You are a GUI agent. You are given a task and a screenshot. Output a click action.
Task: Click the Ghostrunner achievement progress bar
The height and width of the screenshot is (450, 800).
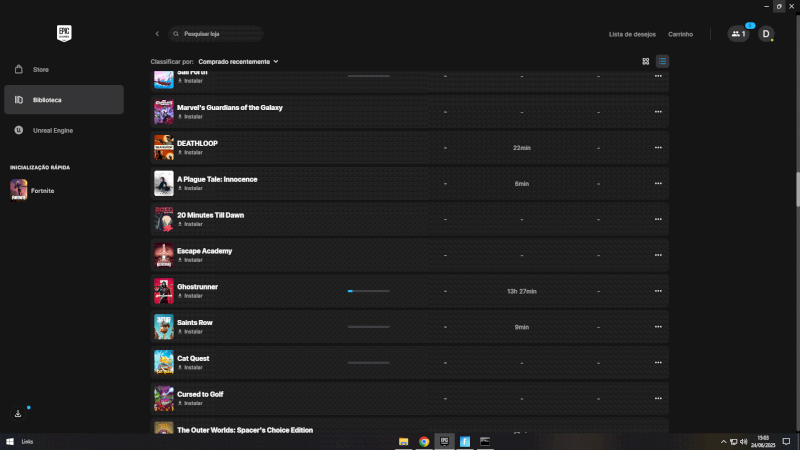(x=368, y=291)
